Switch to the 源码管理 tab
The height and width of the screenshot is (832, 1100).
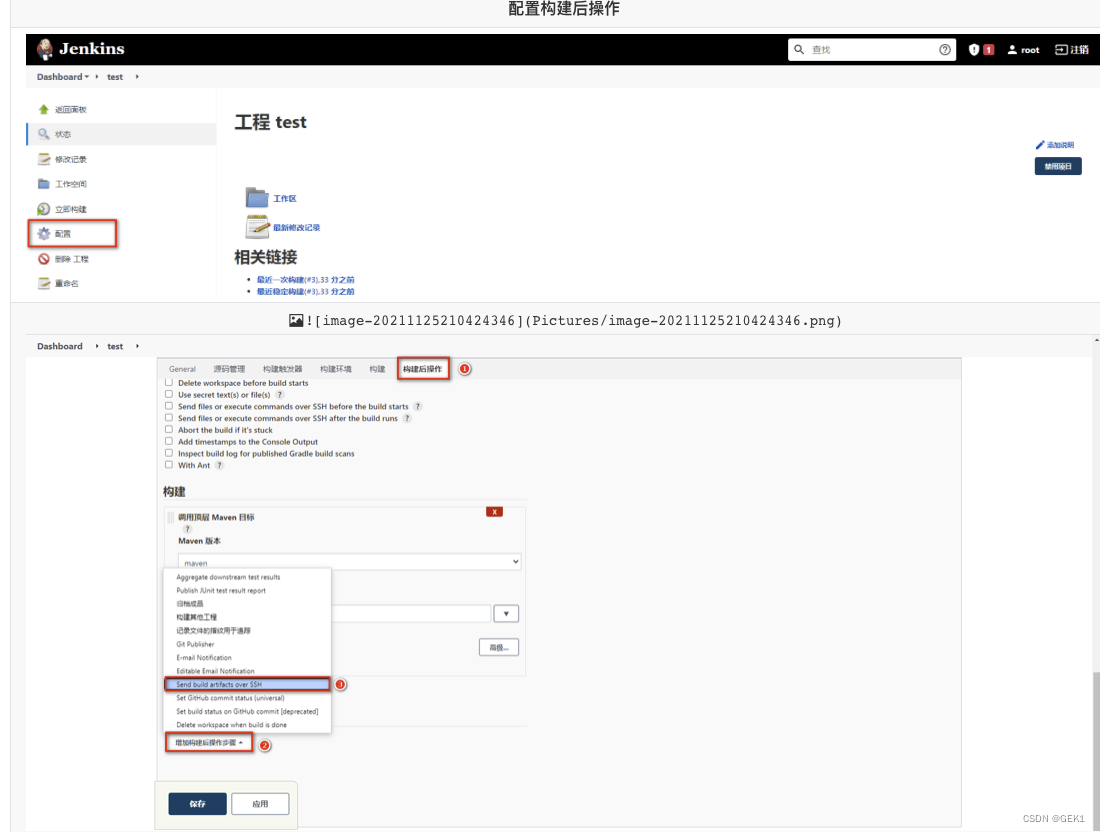pos(229,369)
